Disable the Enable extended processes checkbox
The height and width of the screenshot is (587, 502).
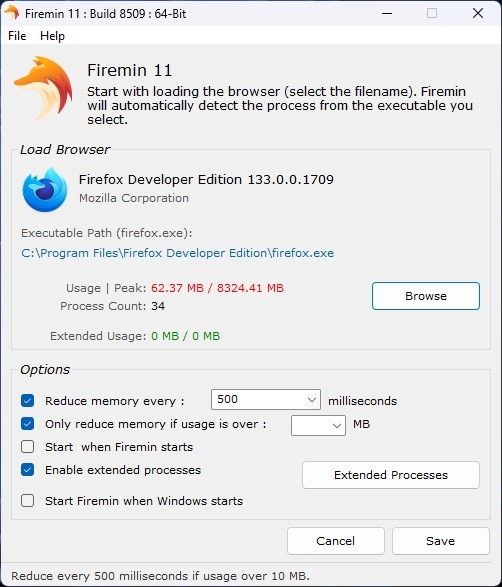27,469
